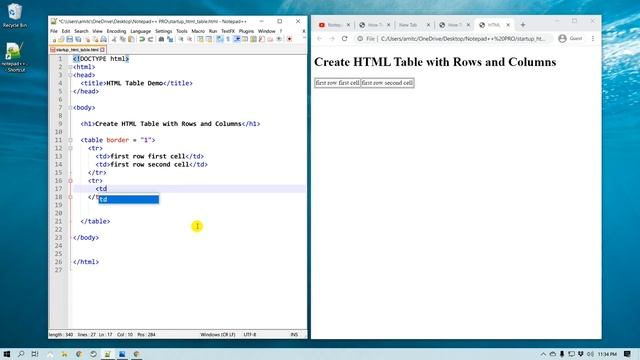Select the startup_html_table.html document tab
The image size is (640, 360).
coord(77,49)
